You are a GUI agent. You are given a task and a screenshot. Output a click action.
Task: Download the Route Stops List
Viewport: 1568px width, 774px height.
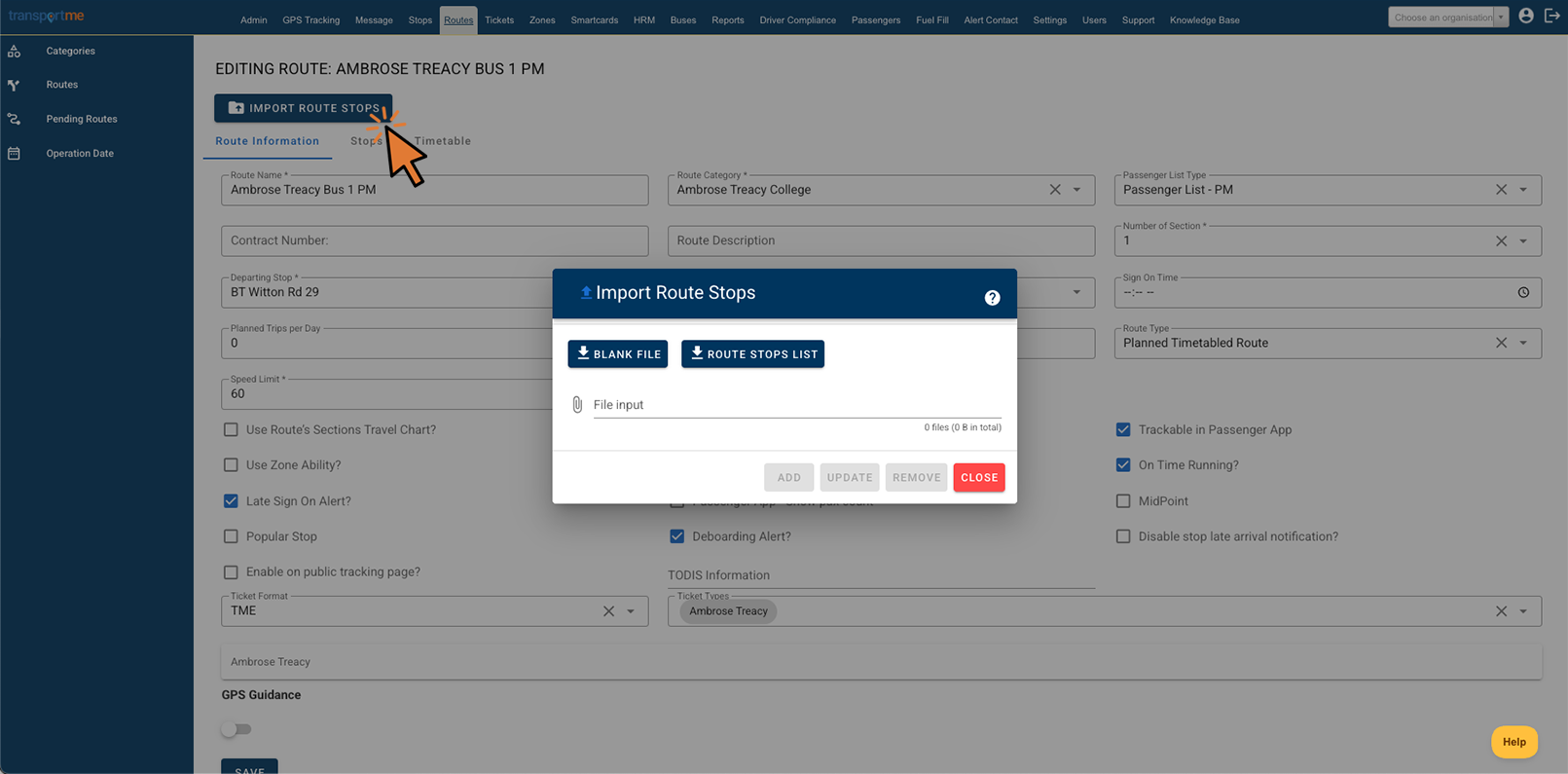click(753, 354)
